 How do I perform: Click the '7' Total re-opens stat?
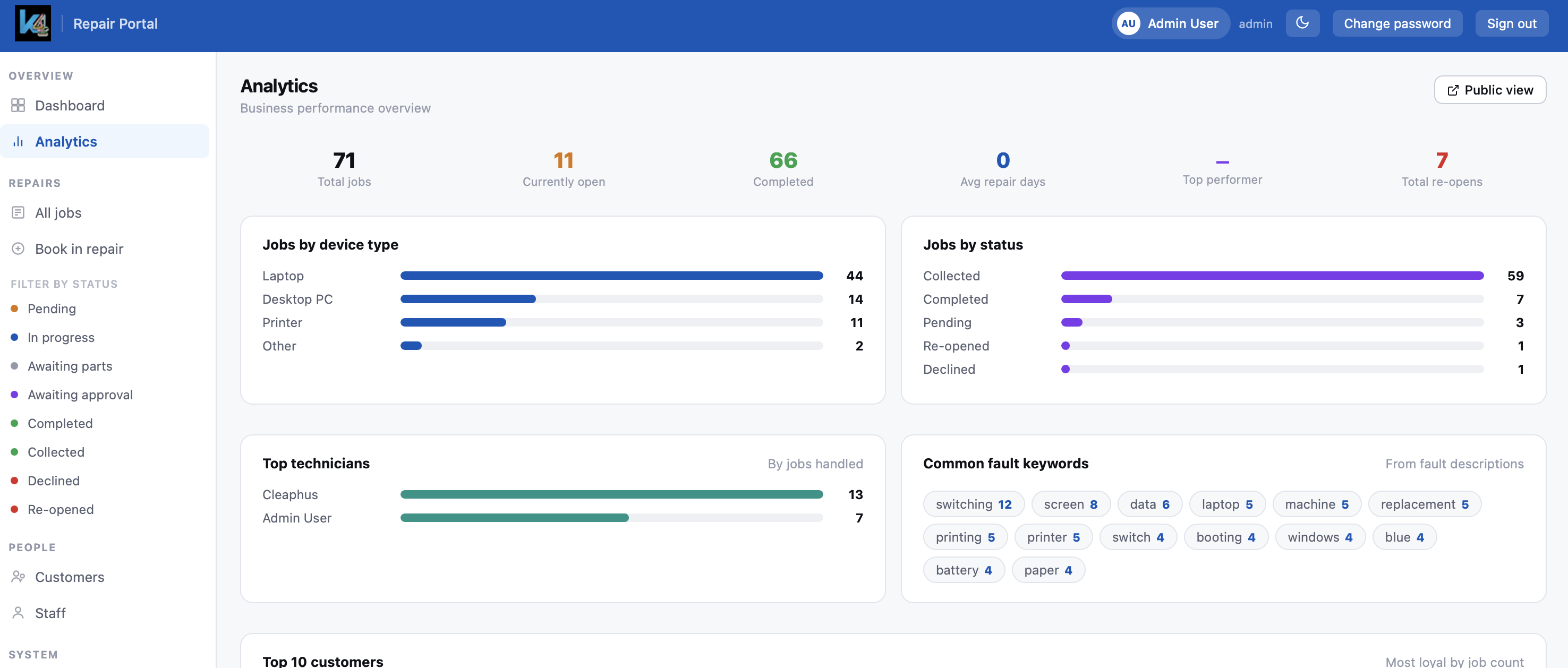(1442, 160)
